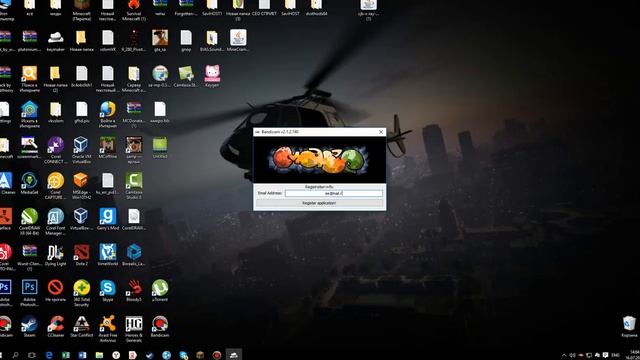Select the Corel Font Manager icon
Viewport: 640px width, 360px height.
[56, 222]
